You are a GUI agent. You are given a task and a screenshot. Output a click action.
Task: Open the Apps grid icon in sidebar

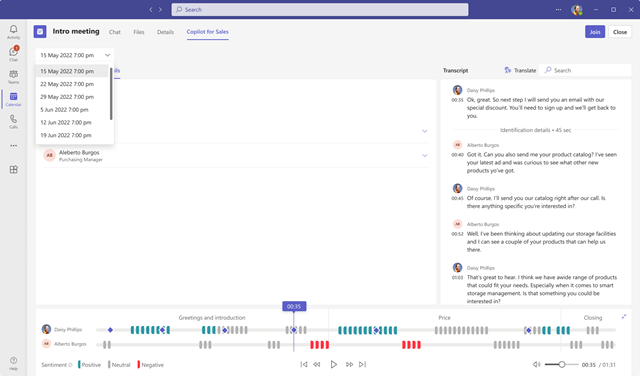pyautogui.click(x=13, y=169)
